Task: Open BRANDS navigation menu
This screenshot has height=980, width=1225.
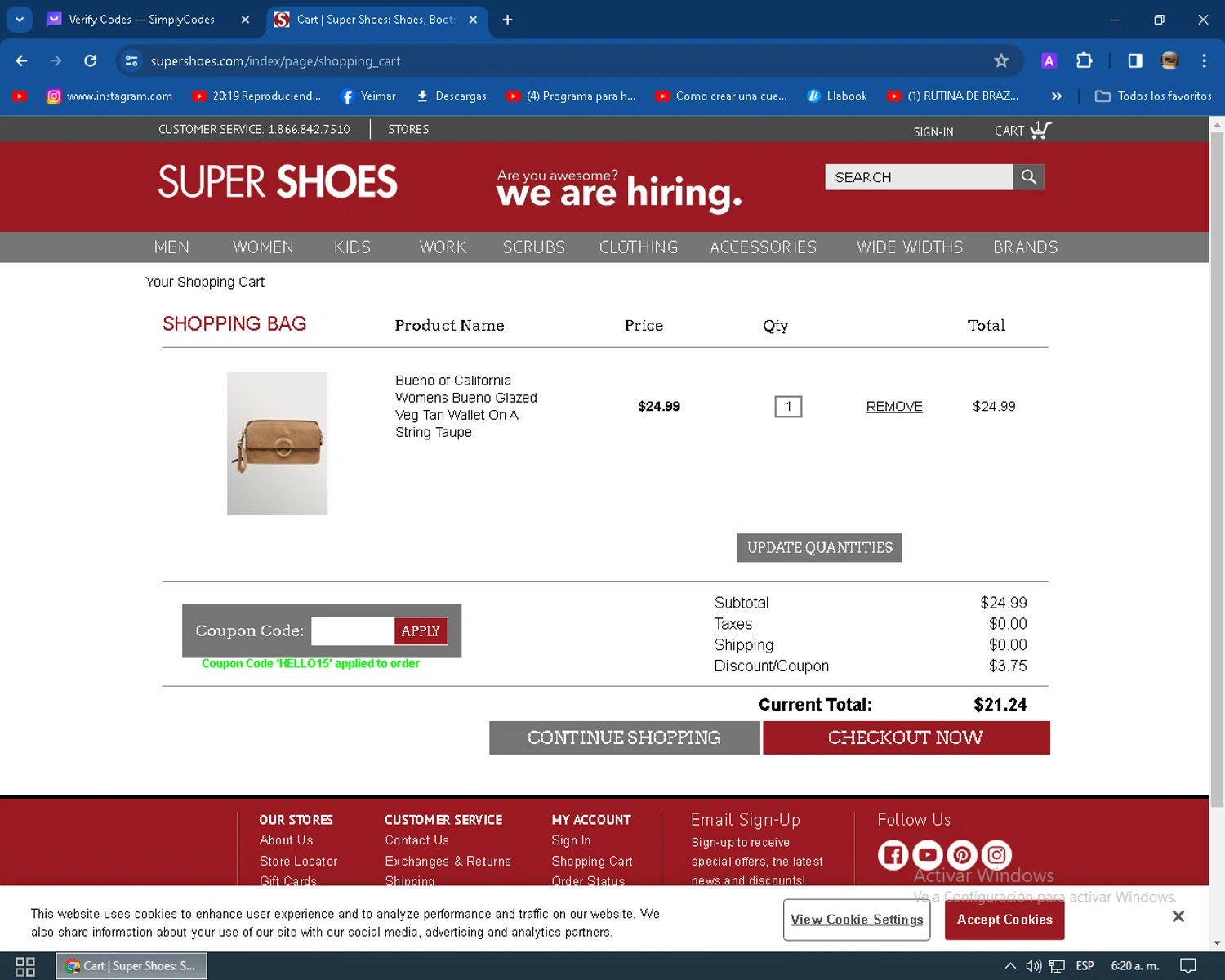Action: click(1025, 247)
